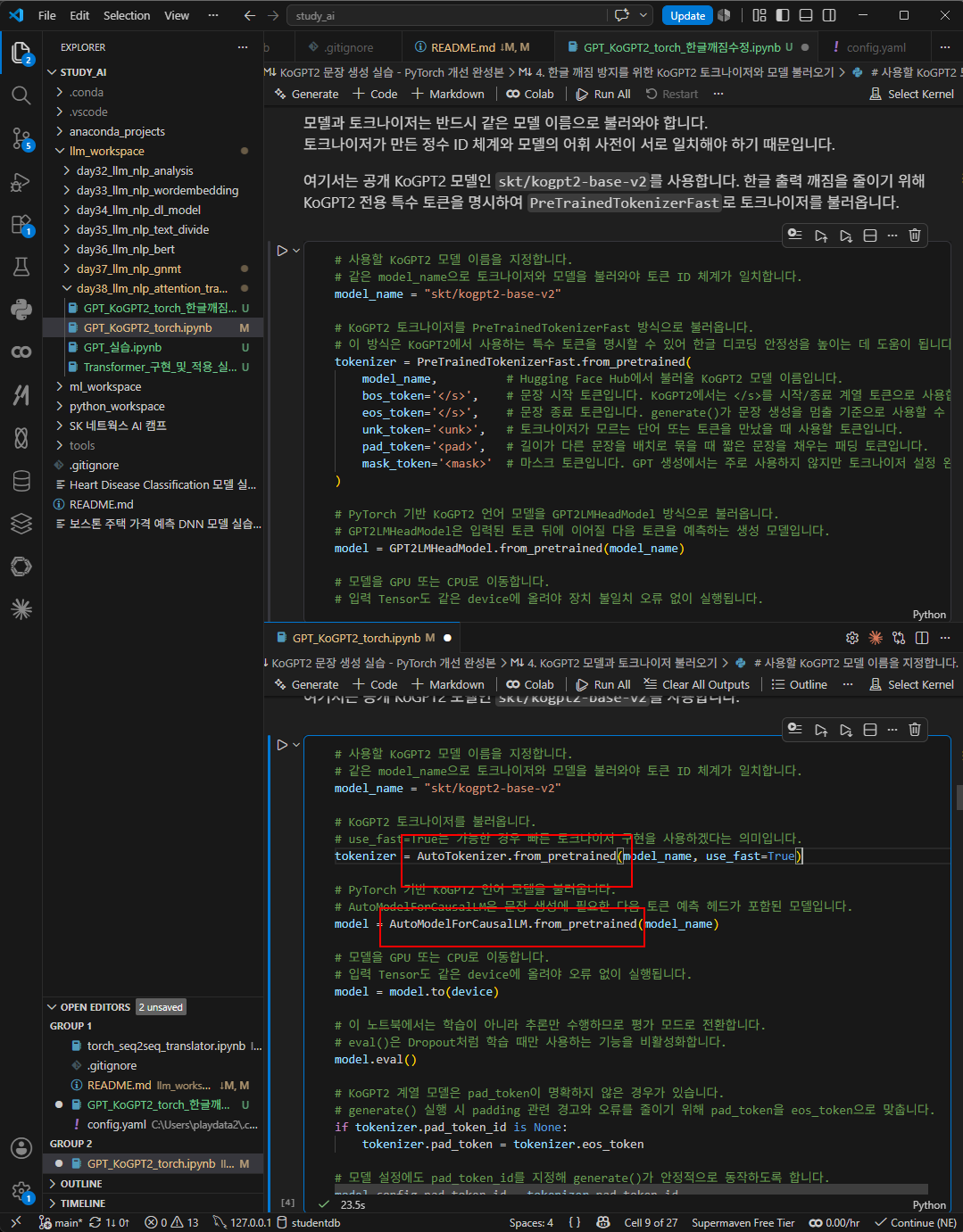This screenshot has width=963, height=1232.
Task: Click Spaces: 4 in status bar
Action: click(x=531, y=1222)
